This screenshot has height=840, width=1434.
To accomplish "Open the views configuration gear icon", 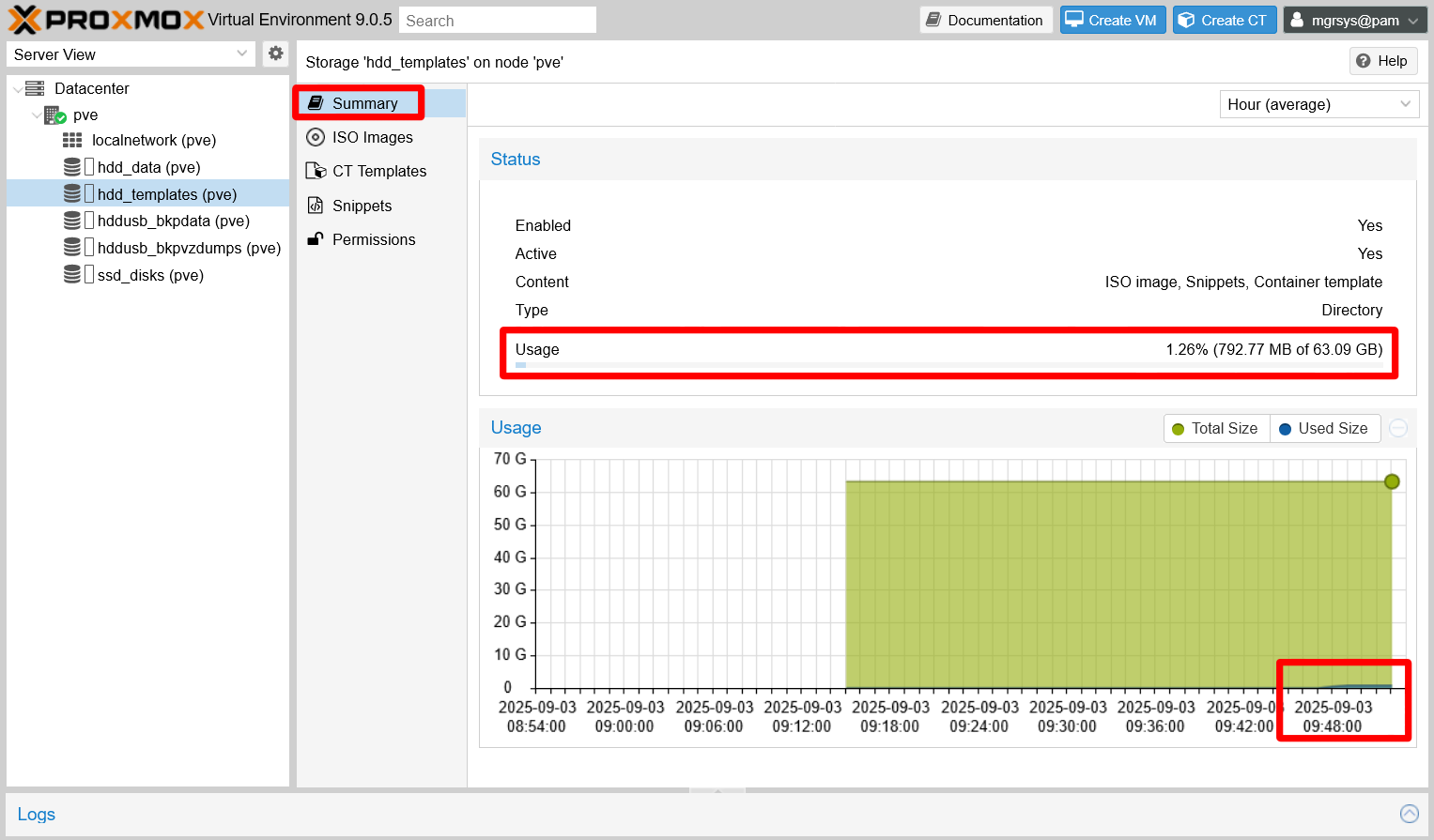I will pyautogui.click(x=275, y=53).
